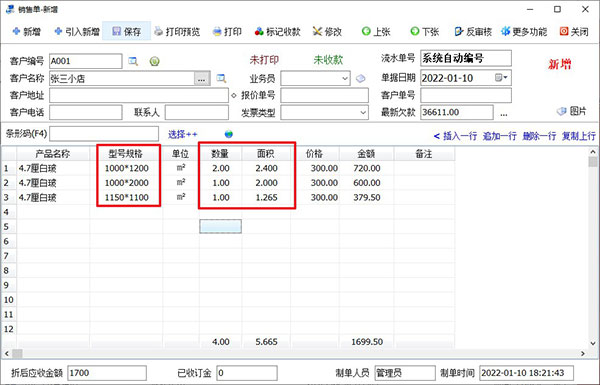Click the 价格 column header
This screenshot has height=385, width=600.
tap(315, 154)
